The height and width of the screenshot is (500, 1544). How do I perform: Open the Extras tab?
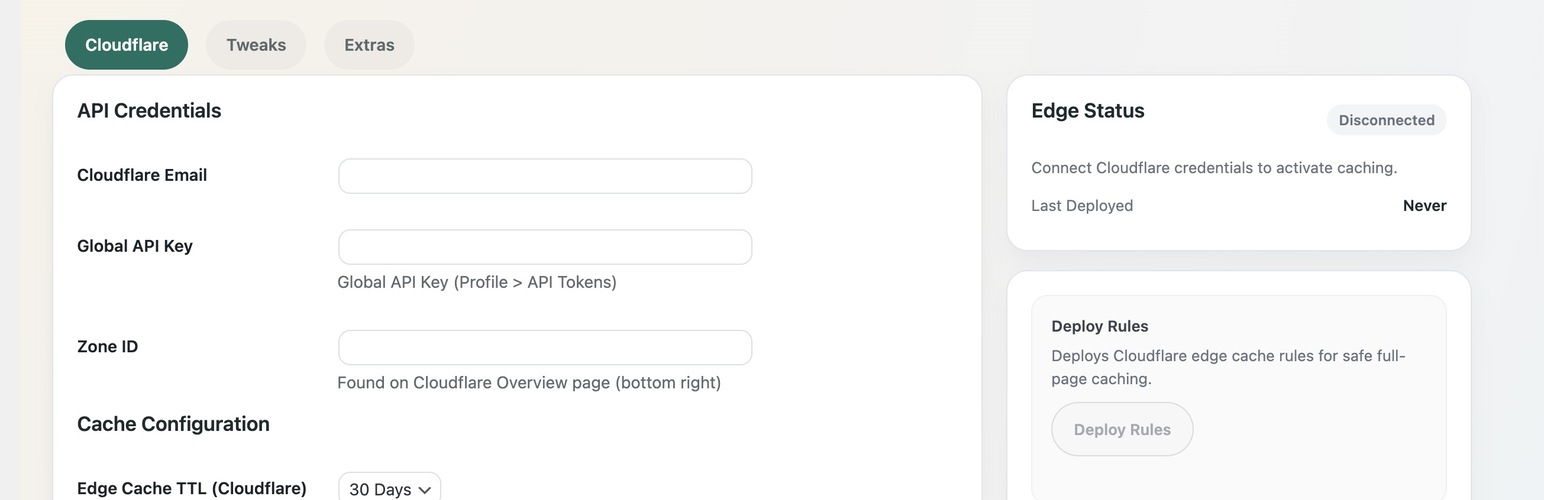click(x=369, y=45)
